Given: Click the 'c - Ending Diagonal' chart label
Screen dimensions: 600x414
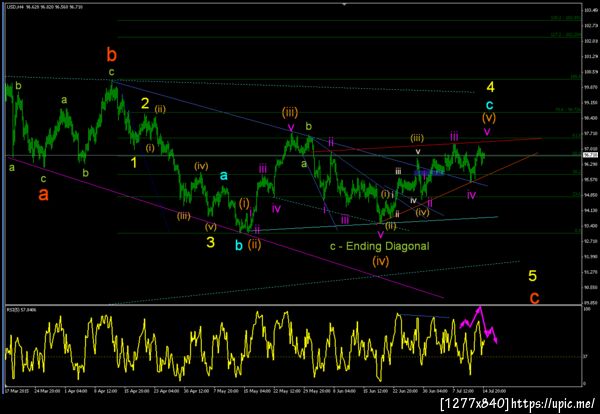Looking at the screenshot, I should click(x=380, y=246).
